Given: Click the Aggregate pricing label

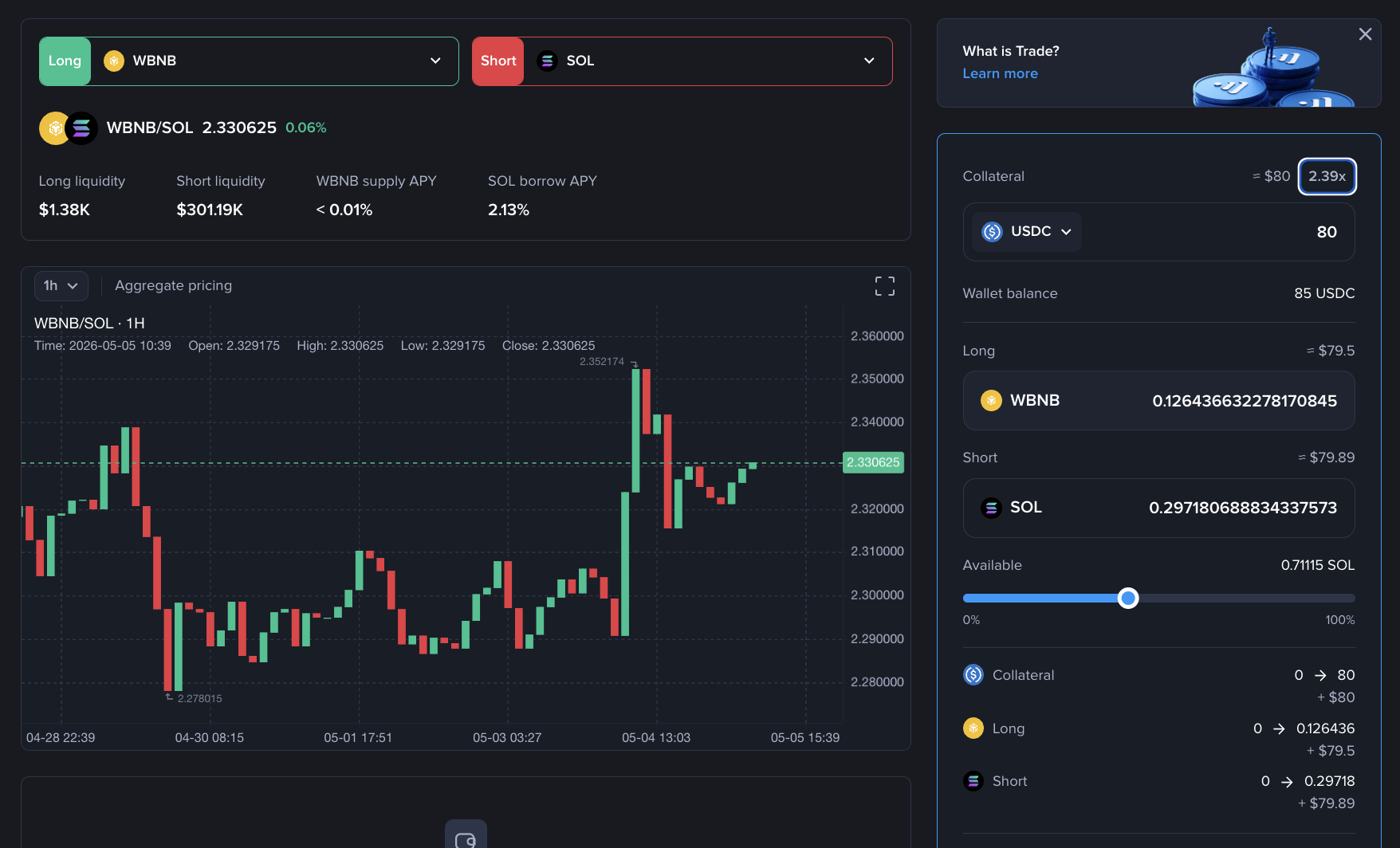Looking at the screenshot, I should 173,285.
